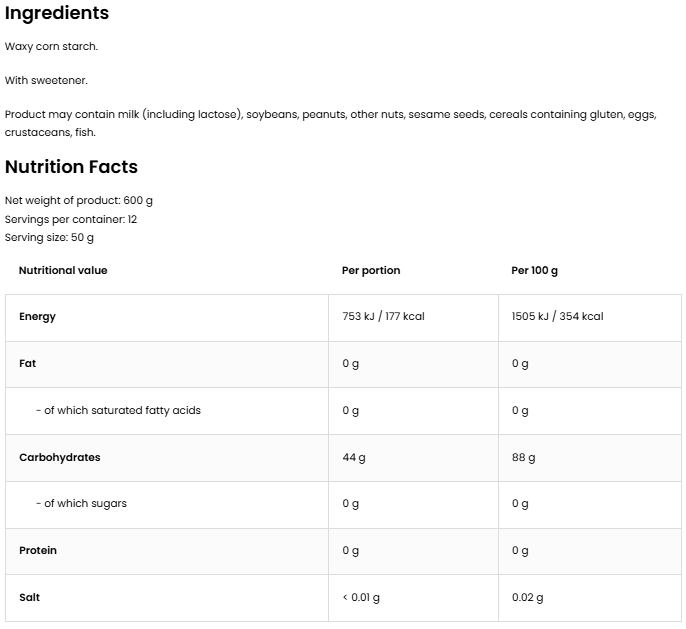Click the allergen warning paragraph
The height and width of the screenshot is (629, 686).
click(x=330, y=123)
